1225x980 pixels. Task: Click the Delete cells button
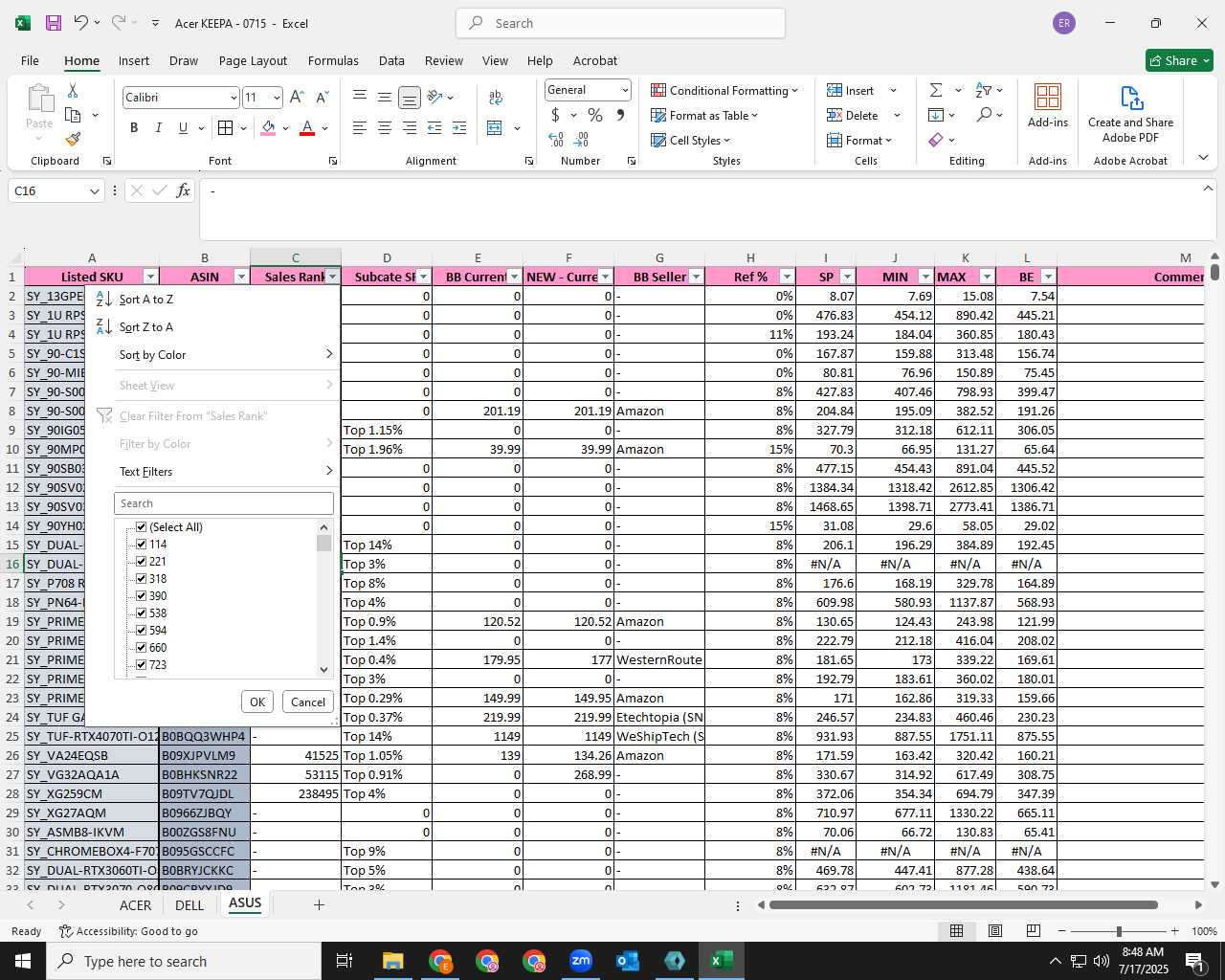[x=853, y=115]
